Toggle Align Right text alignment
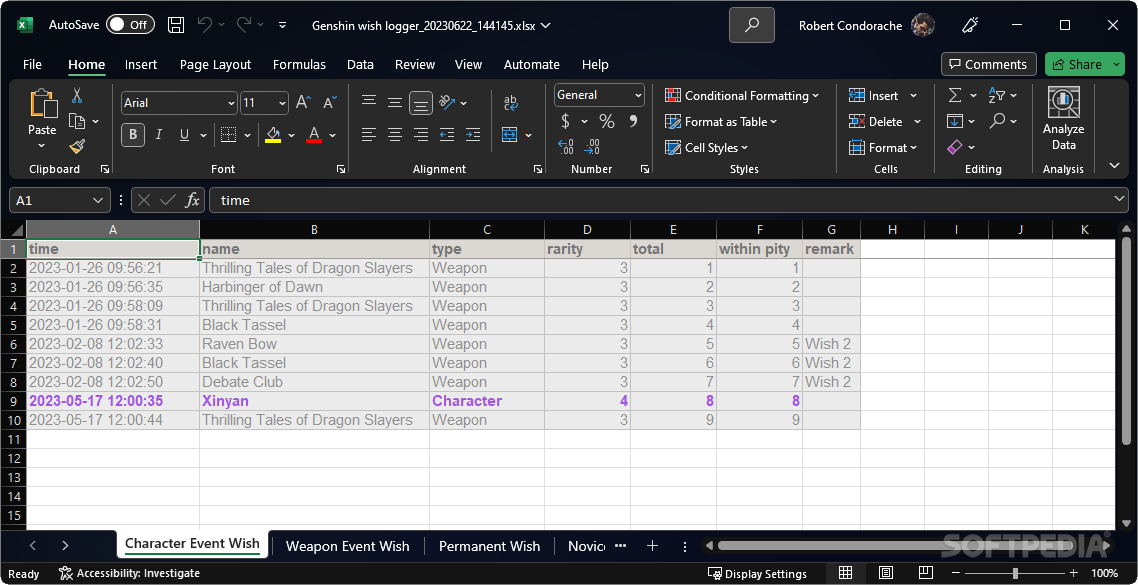 [x=421, y=134]
